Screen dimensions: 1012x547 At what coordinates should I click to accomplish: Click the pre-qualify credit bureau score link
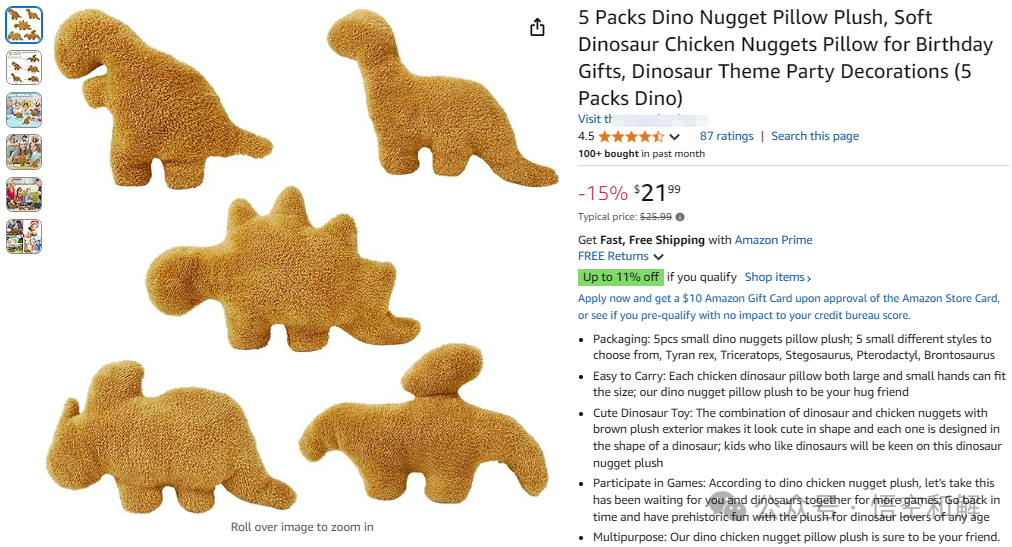(744, 315)
